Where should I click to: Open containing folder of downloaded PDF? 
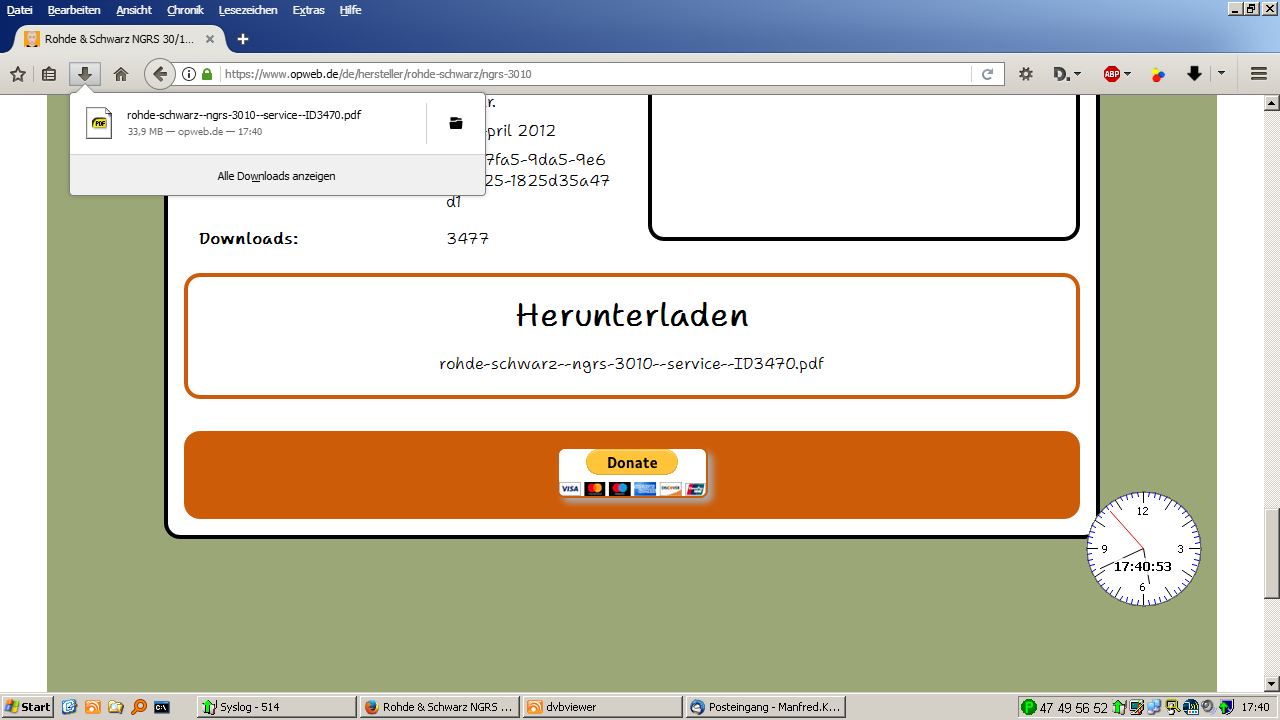(456, 123)
